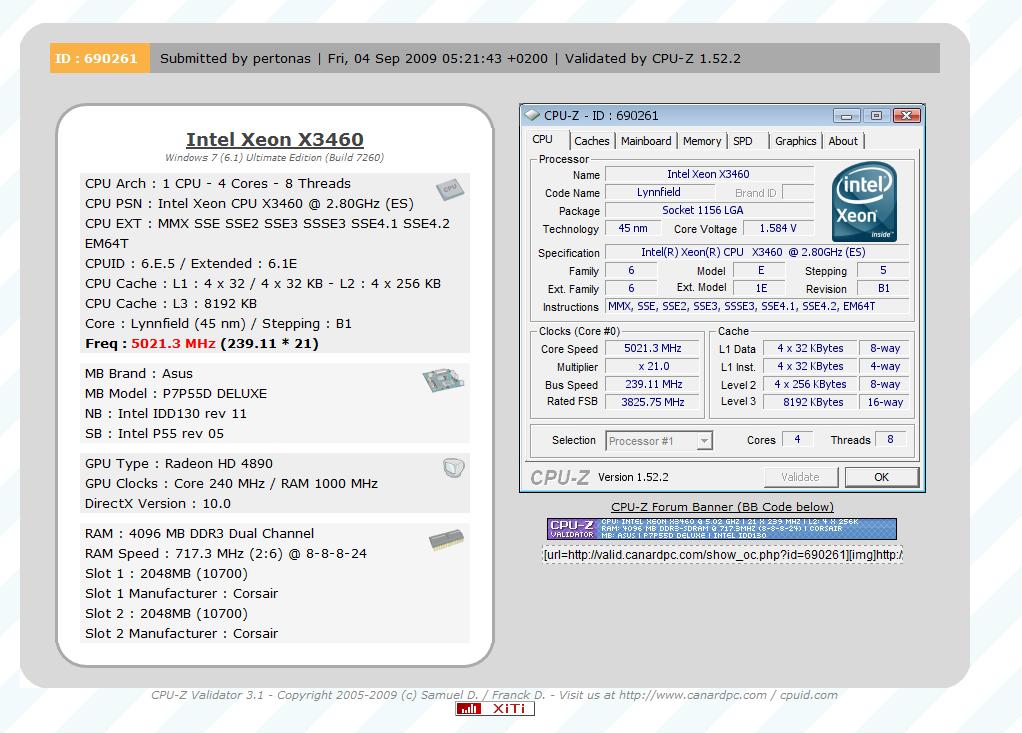
Task: Click the RAM module icon in memory section
Action: click(446, 541)
